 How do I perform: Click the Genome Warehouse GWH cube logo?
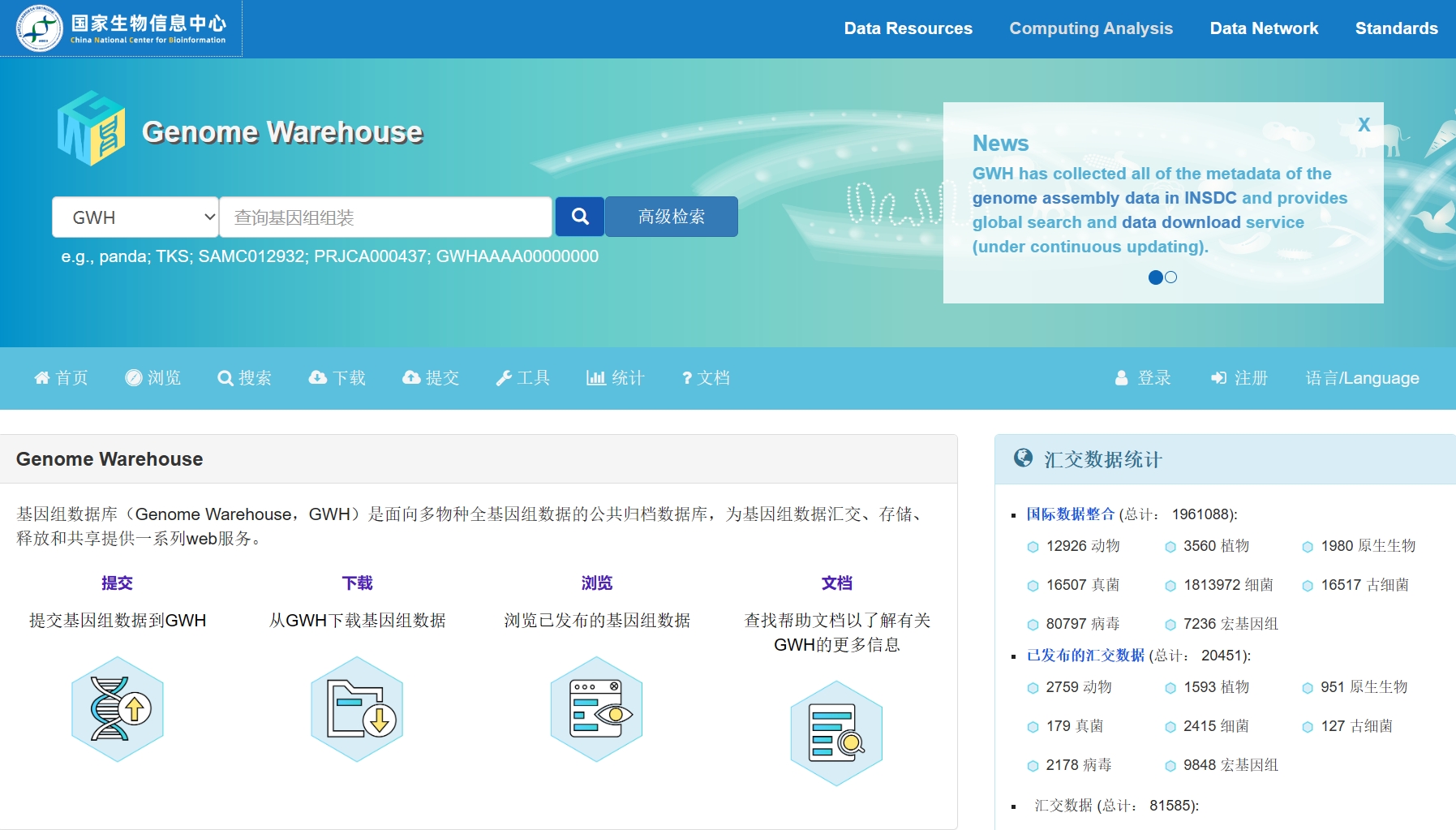(92, 128)
